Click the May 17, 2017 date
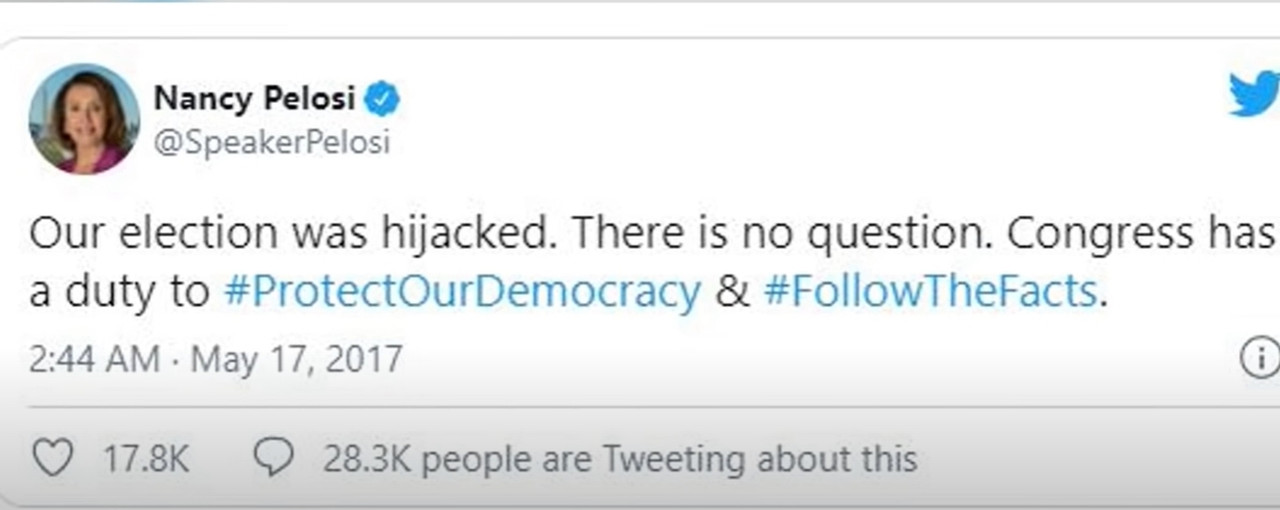The width and height of the screenshot is (1280, 510). pyautogui.click(x=297, y=358)
